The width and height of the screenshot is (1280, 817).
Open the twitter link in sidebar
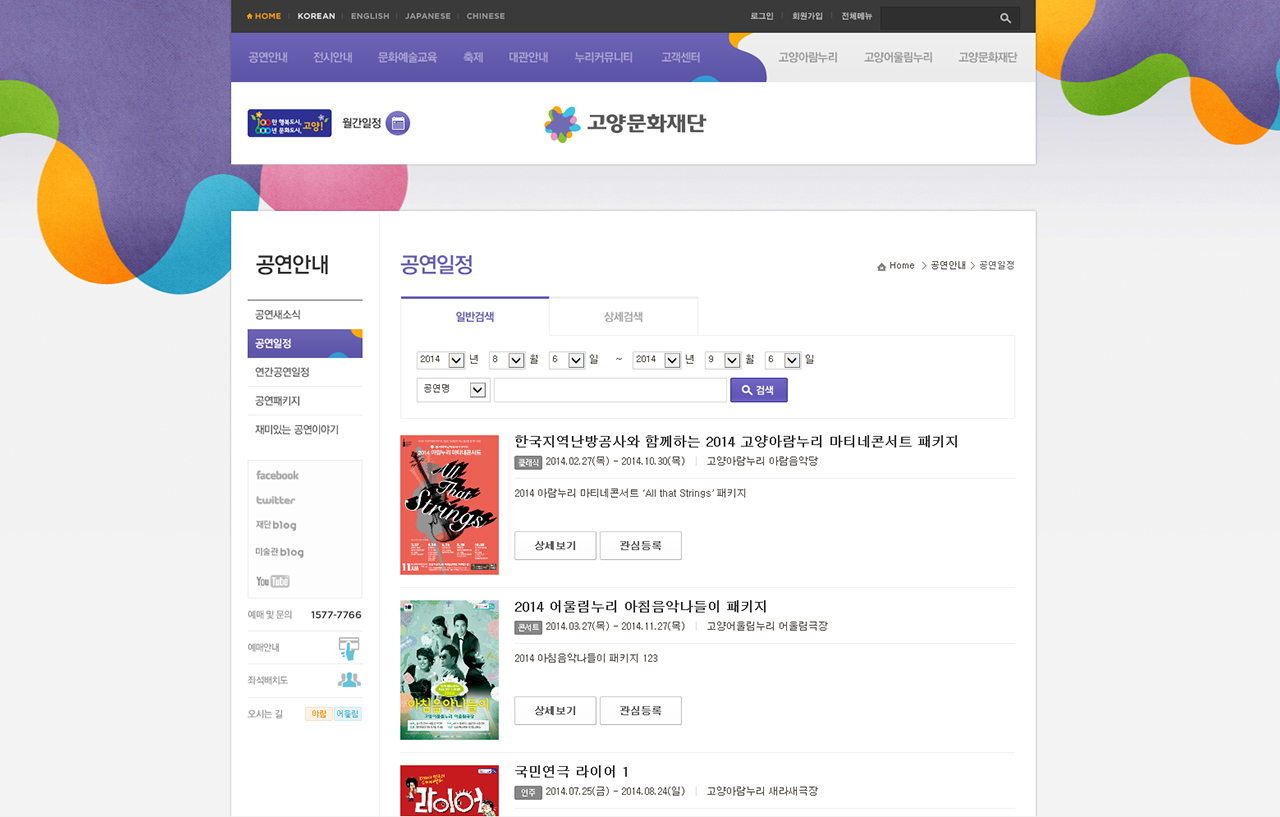click(275, 500)
